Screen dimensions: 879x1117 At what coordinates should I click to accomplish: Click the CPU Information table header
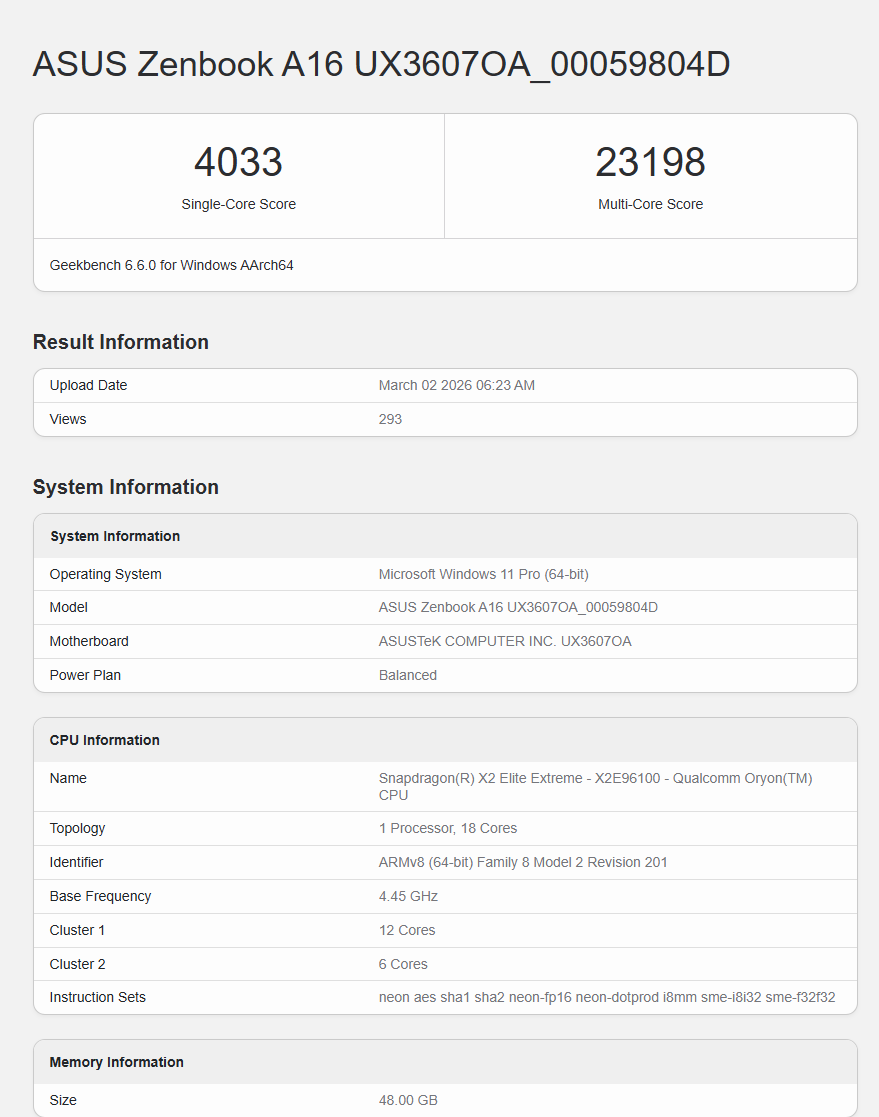click(x=105, y=740)
